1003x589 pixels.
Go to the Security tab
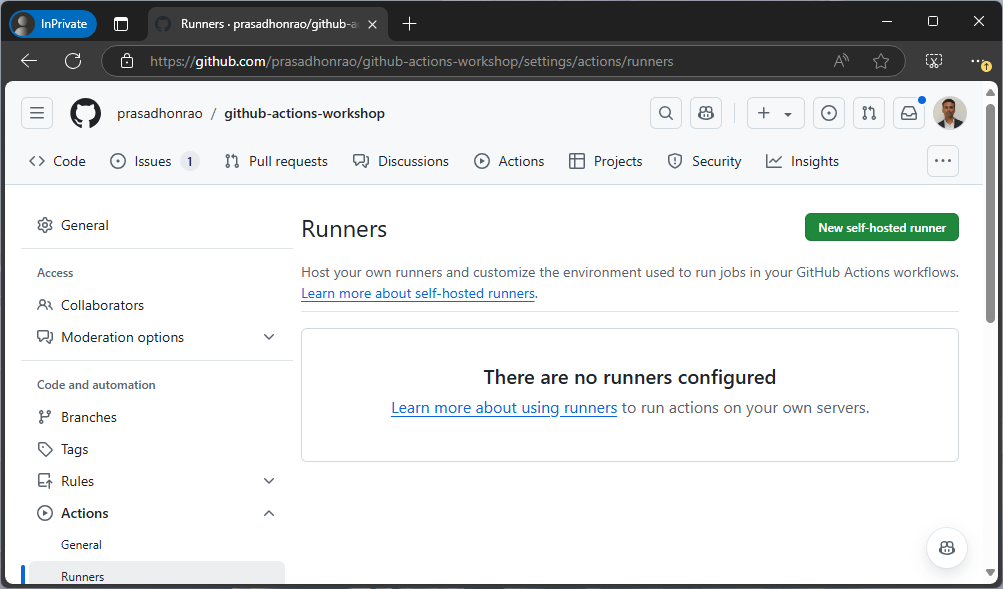704,161
